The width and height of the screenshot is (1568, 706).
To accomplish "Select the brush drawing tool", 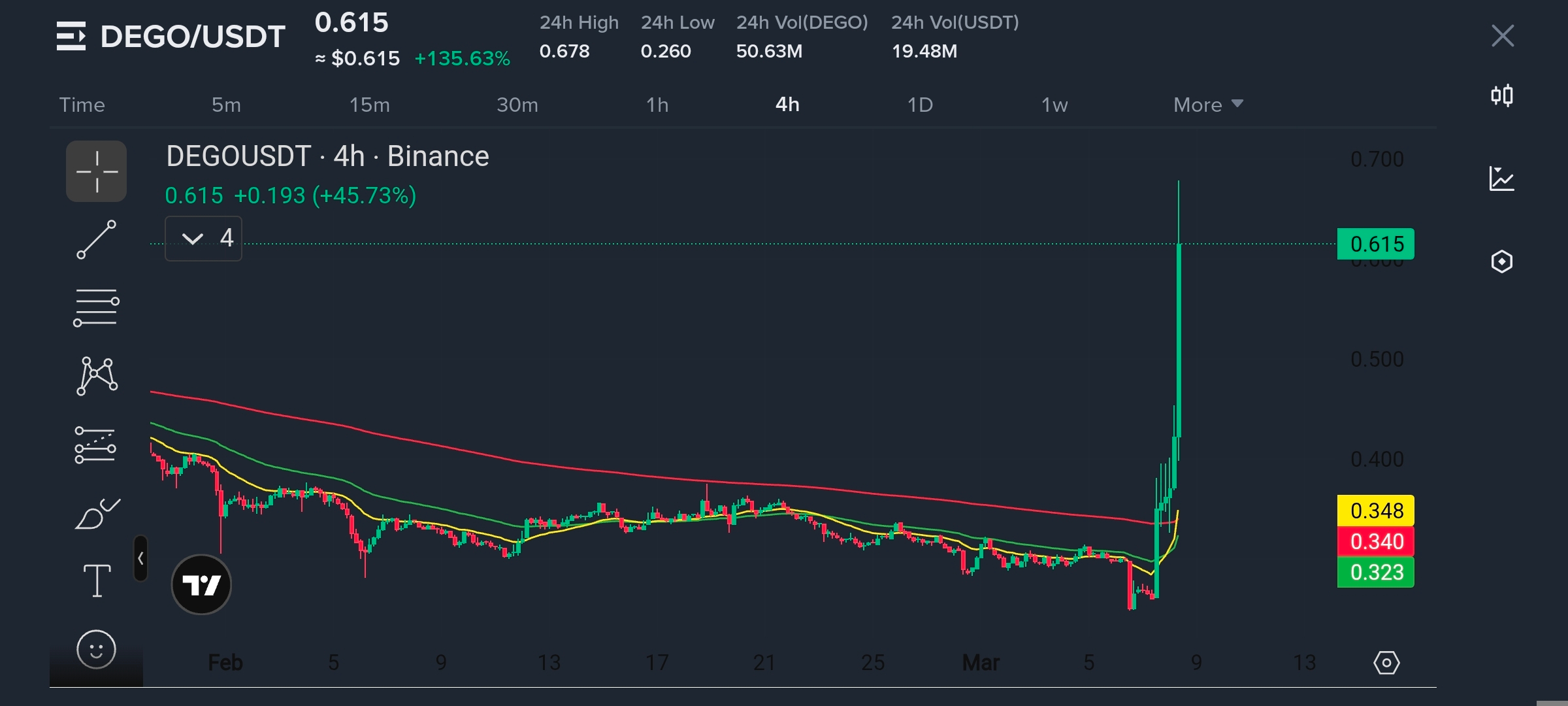I will point(96,514).
